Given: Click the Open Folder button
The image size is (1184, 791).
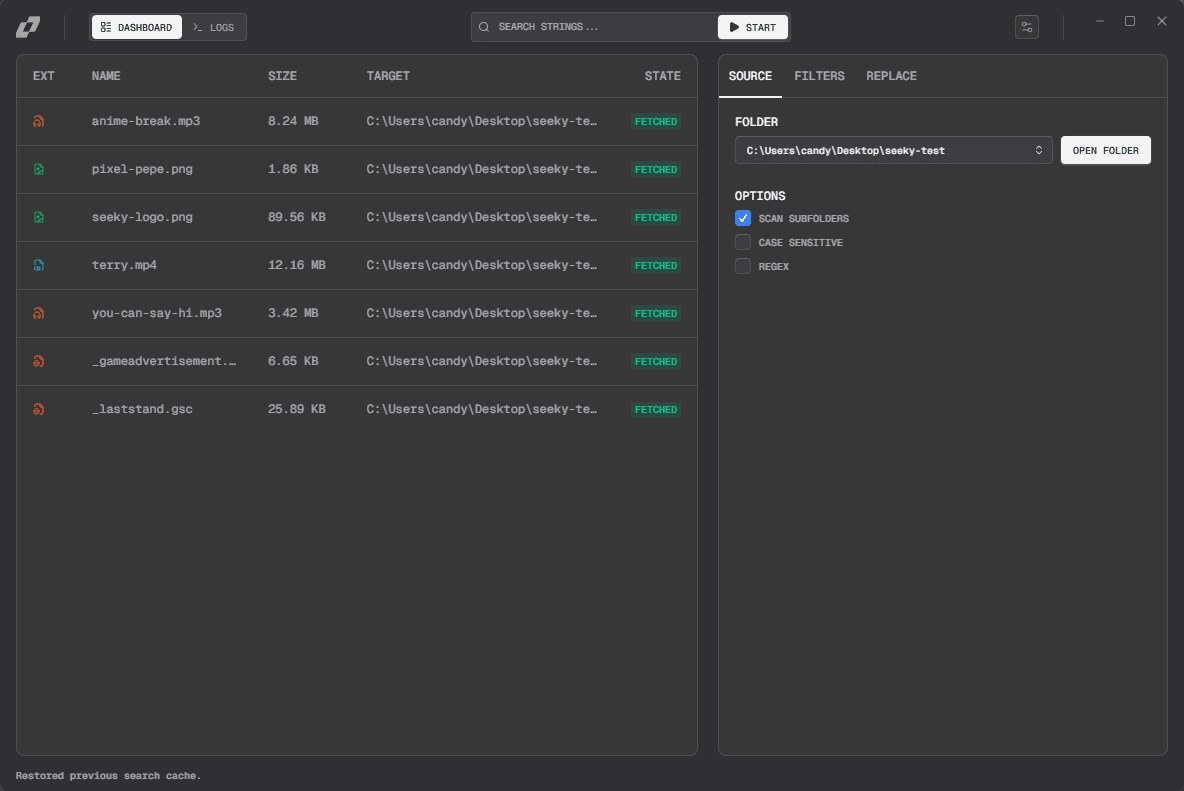Looking at the screenshot, I should coord(1105,150).
